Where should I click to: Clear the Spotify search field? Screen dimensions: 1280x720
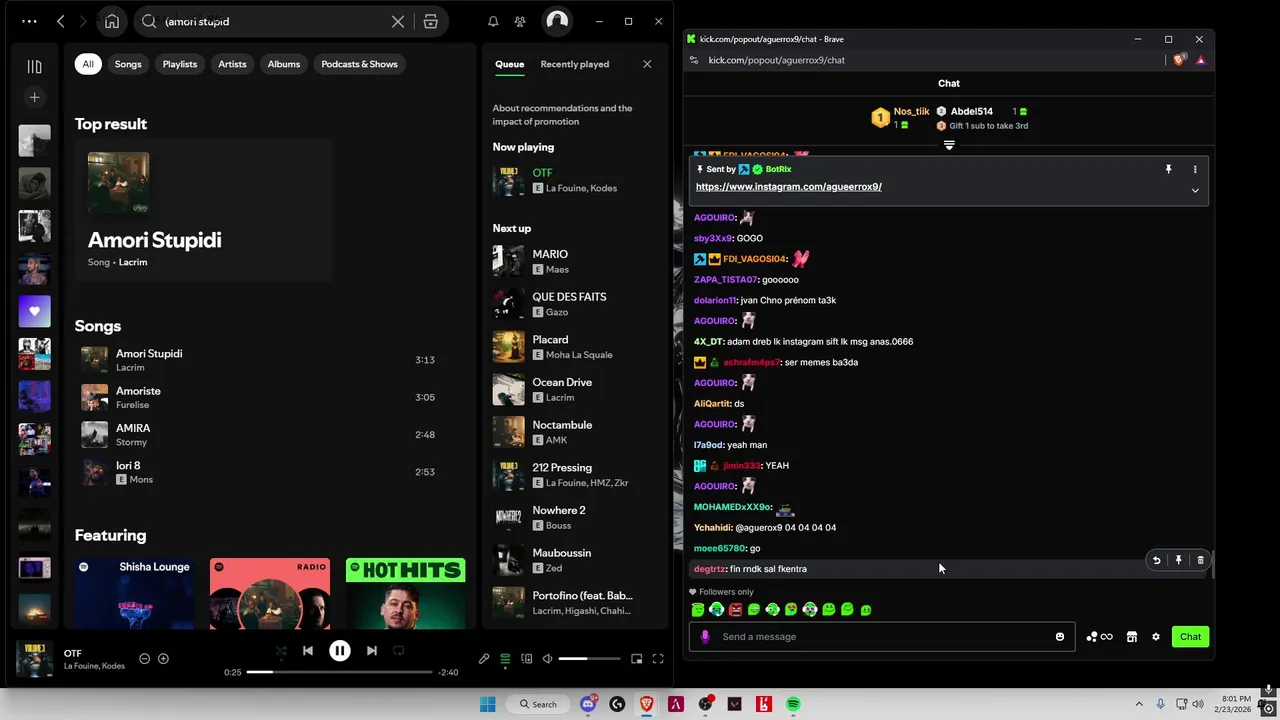398,21
